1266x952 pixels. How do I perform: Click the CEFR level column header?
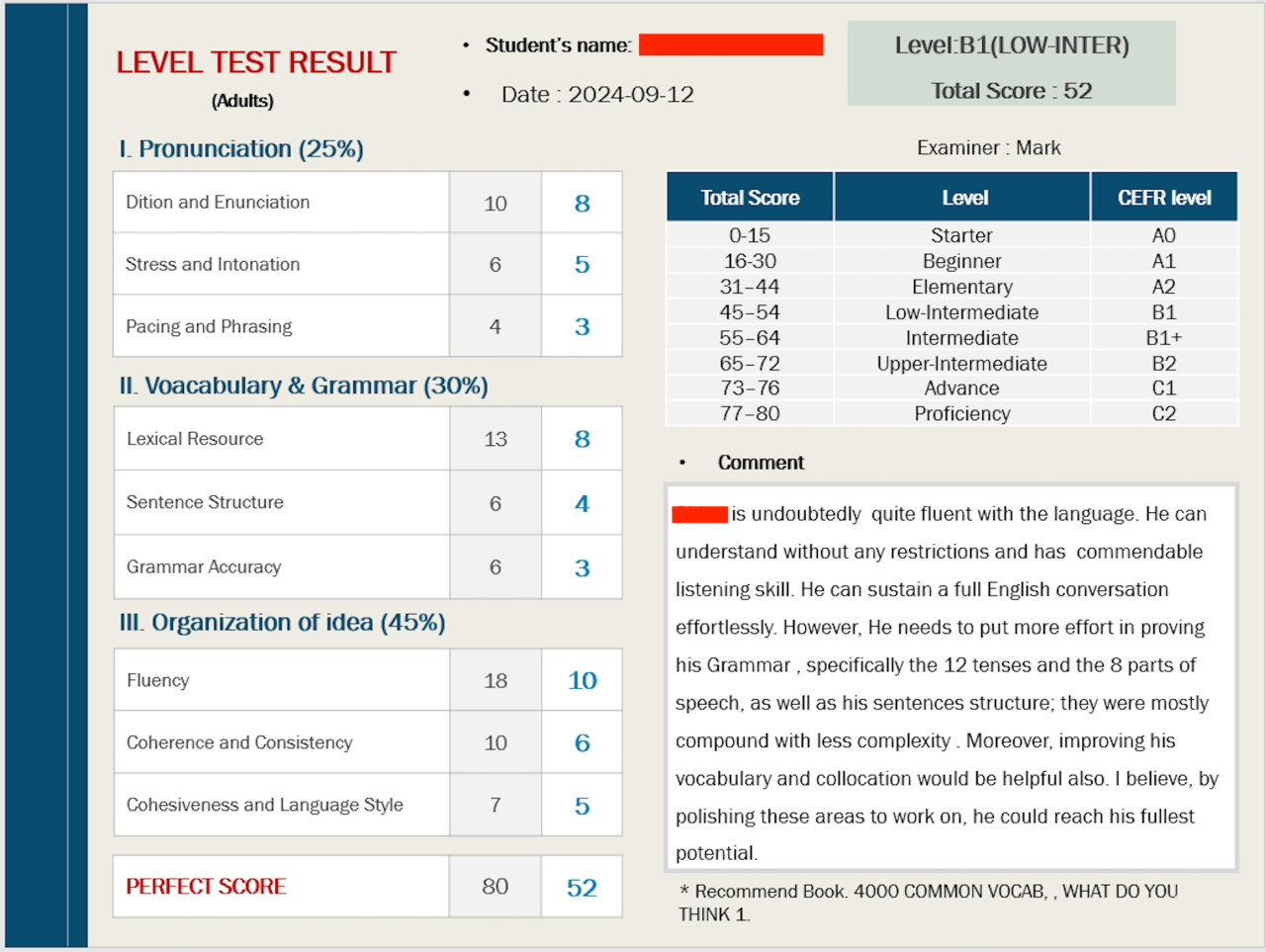1164,198
